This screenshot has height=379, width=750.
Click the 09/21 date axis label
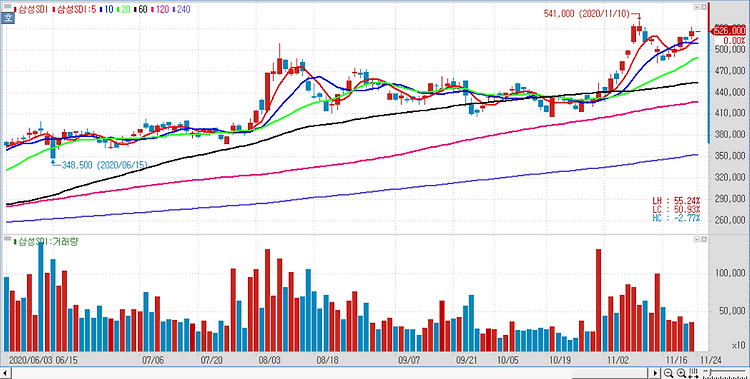click(466, 359)
